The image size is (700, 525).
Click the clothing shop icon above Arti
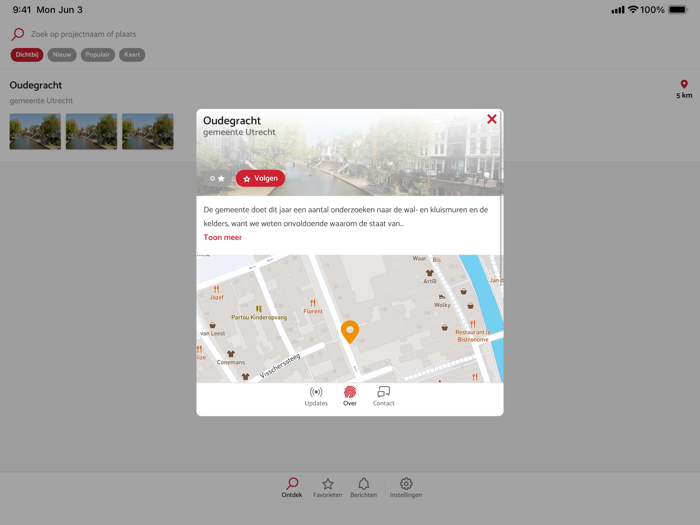(429, 273)
